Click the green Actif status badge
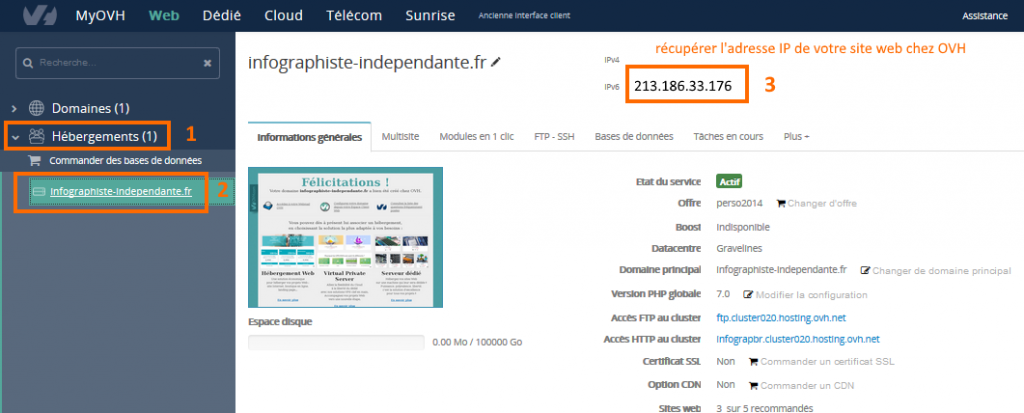This screenshot has height=413, width=1024. [x=729, y=182]
